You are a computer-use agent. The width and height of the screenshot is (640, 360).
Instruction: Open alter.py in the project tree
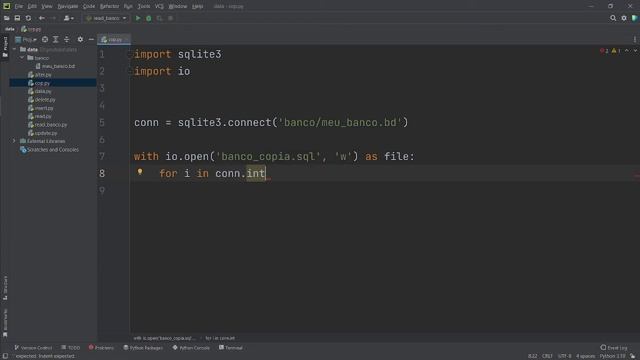click(40, 75)
